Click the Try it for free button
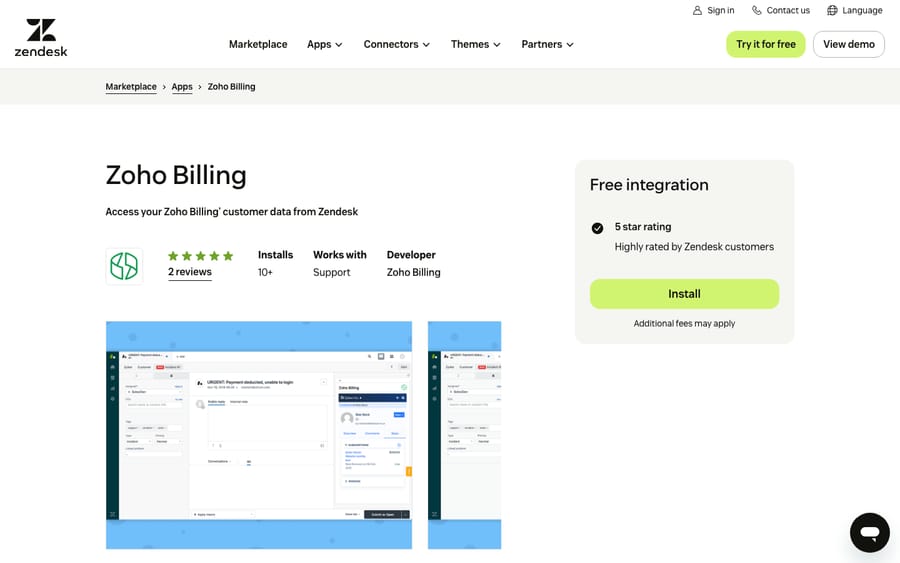900x563 pixels. [x=766, y=44]
